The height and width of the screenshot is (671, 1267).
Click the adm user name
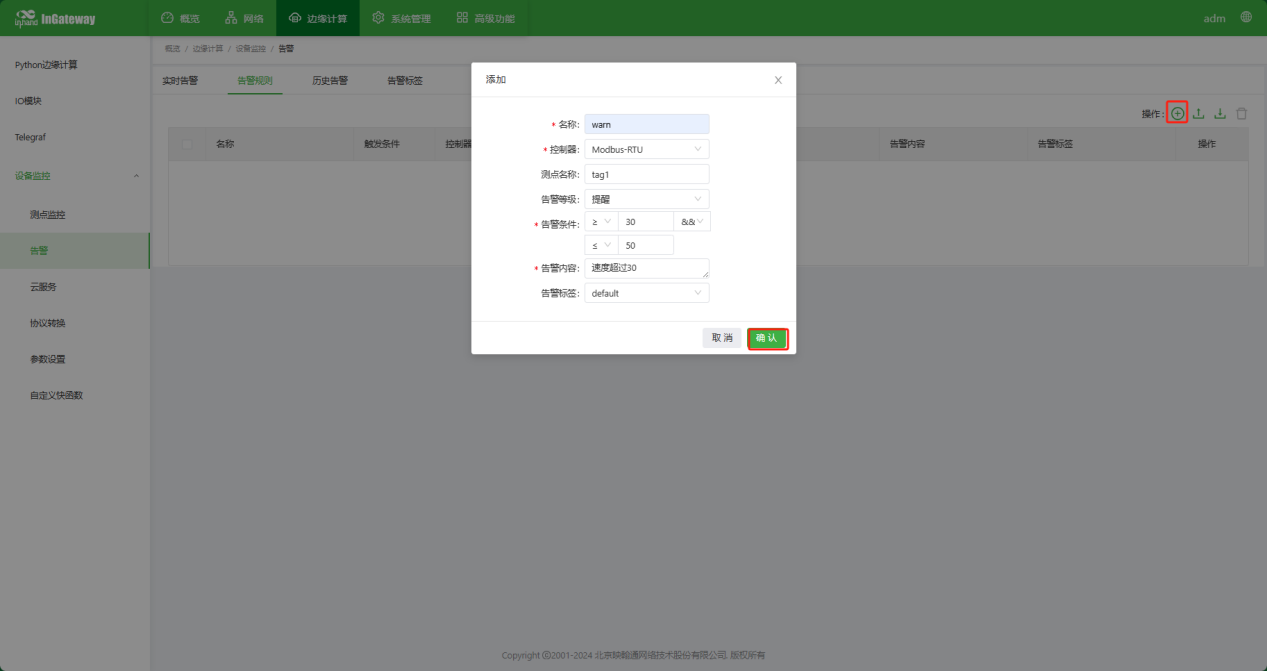[x=1214, y=18]
